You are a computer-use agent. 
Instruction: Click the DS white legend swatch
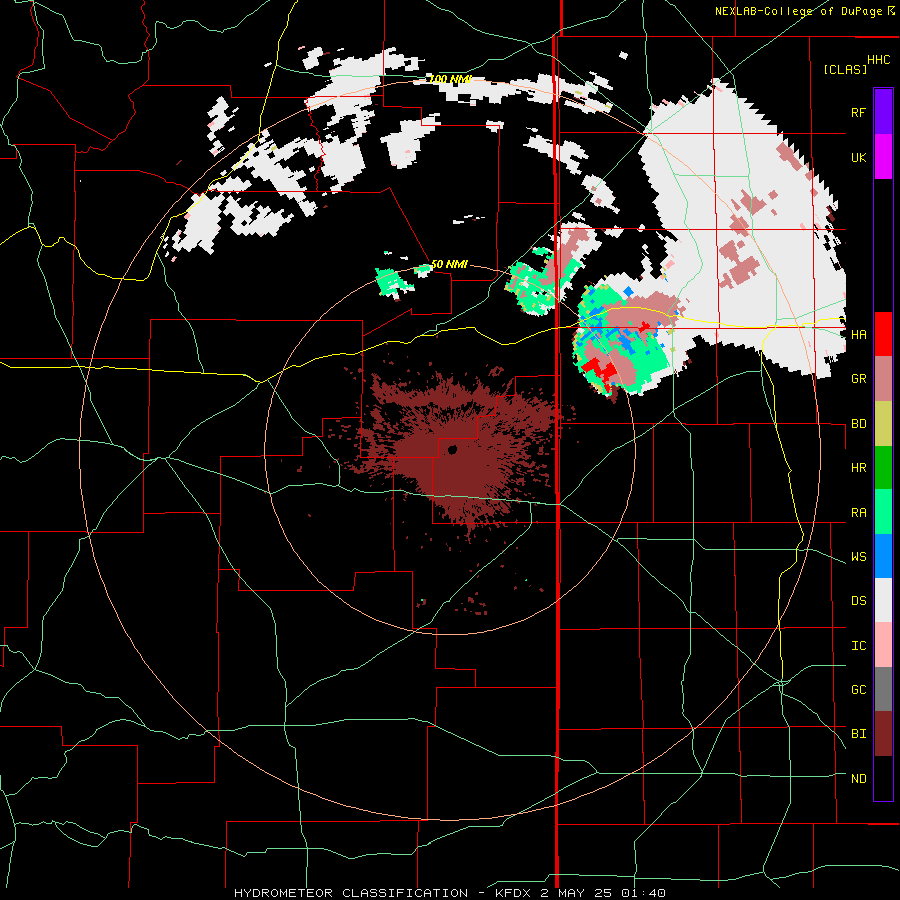(x=883, y=600)
